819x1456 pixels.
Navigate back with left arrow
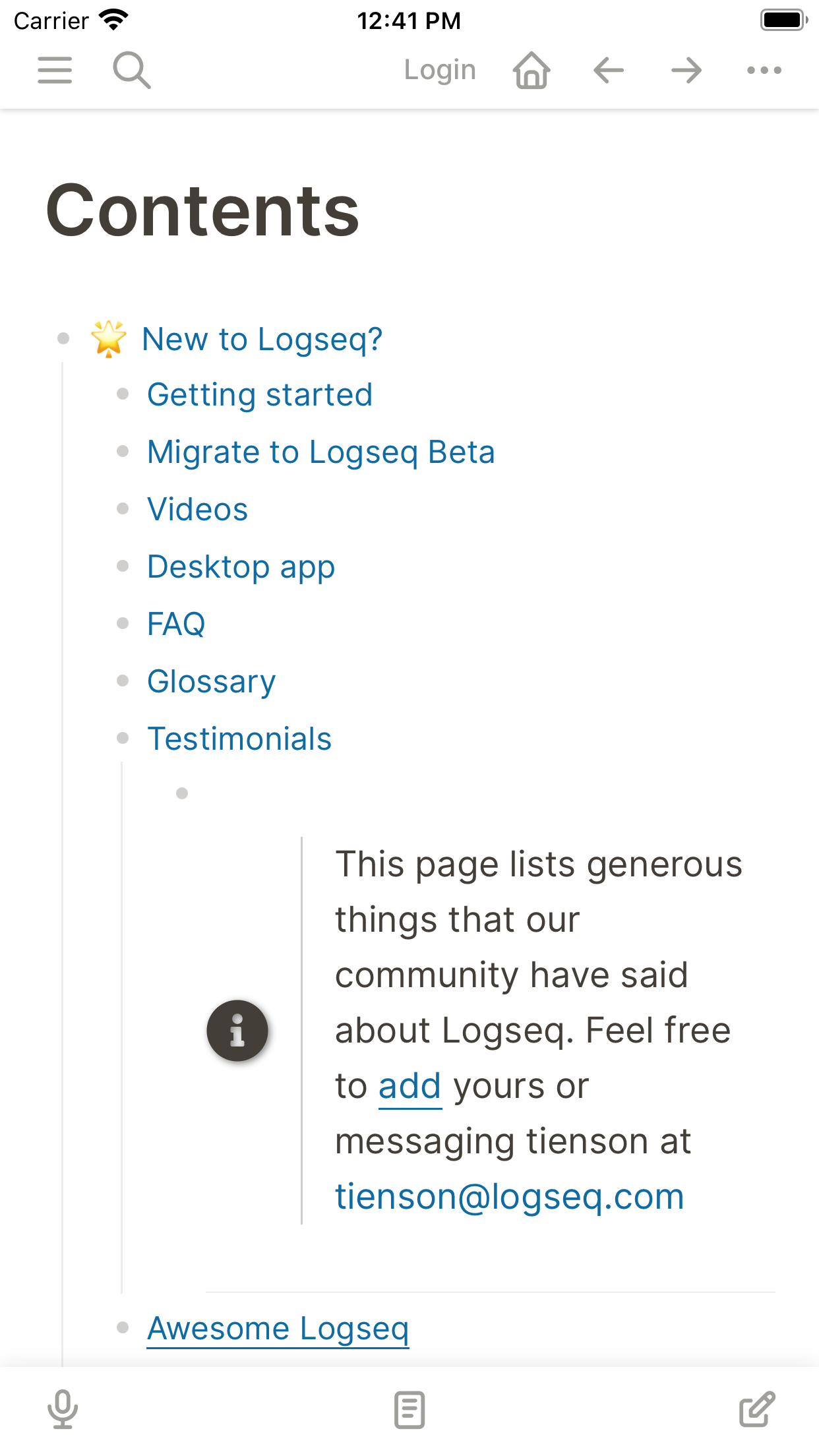click(x=609, y=70)
